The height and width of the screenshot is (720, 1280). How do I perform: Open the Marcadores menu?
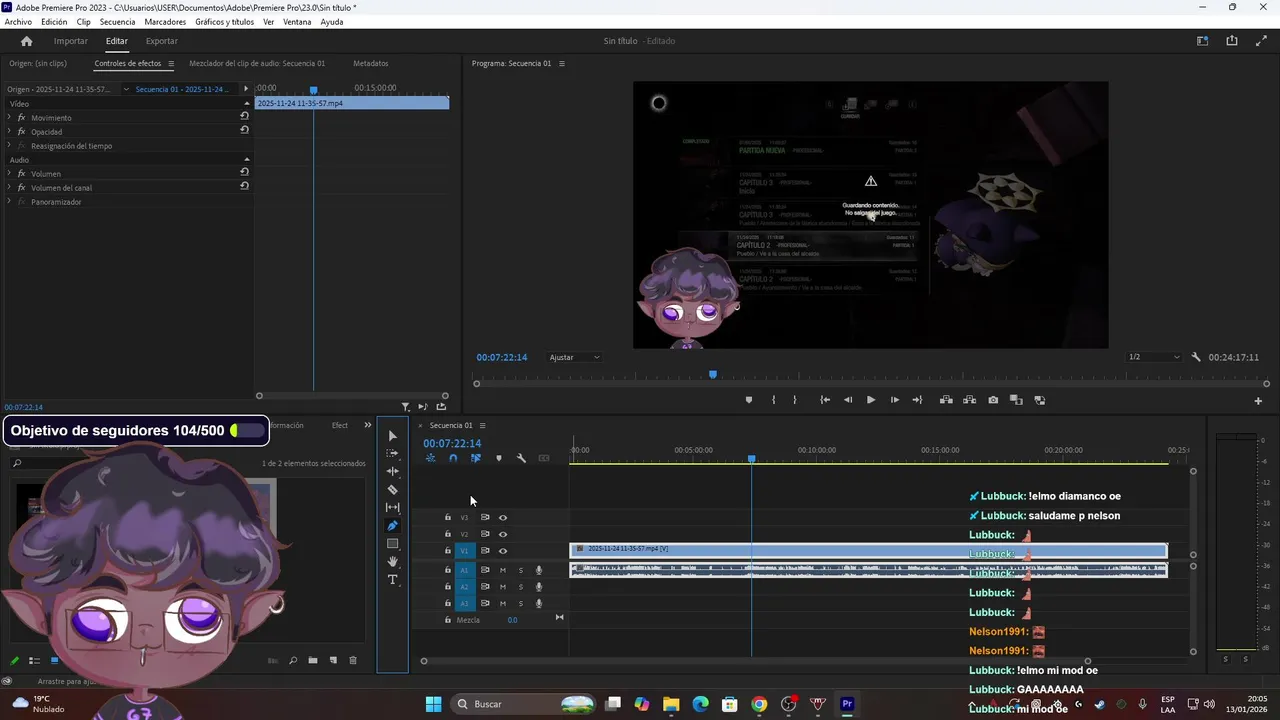point(165,22)
